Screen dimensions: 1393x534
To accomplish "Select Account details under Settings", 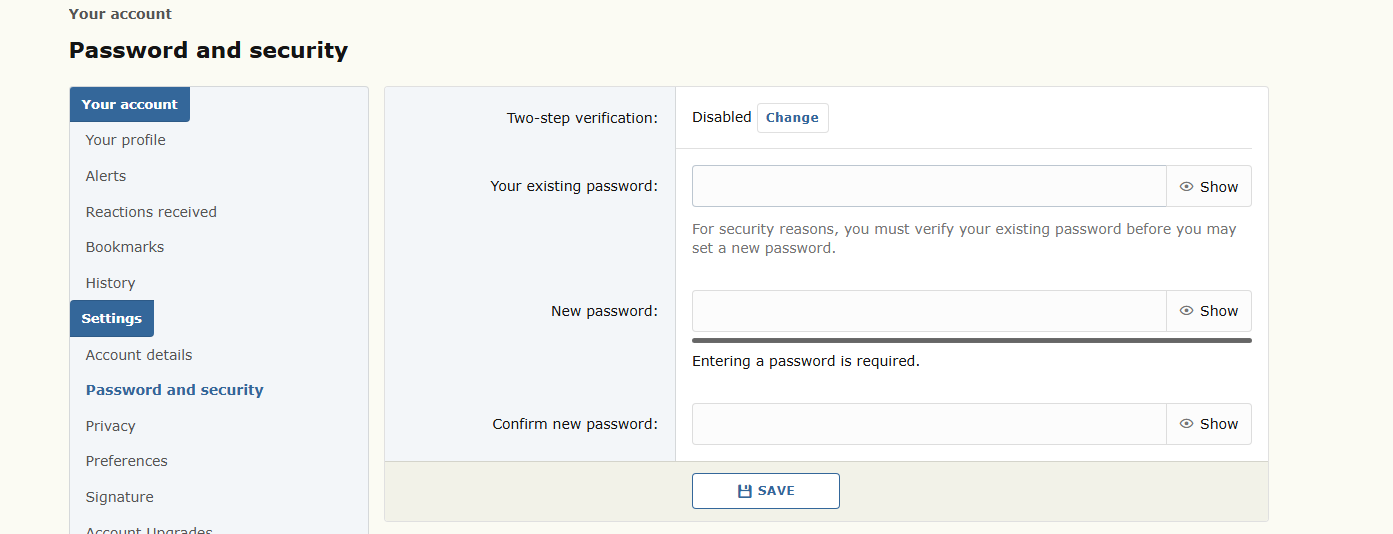I will coord(139,355).
